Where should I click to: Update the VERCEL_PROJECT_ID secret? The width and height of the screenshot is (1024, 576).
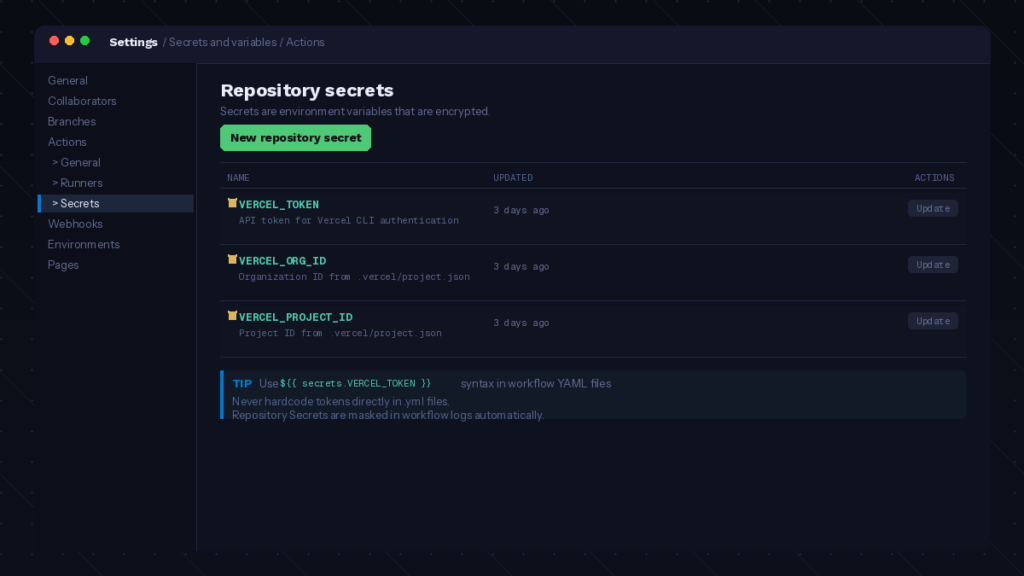point(932,320)
